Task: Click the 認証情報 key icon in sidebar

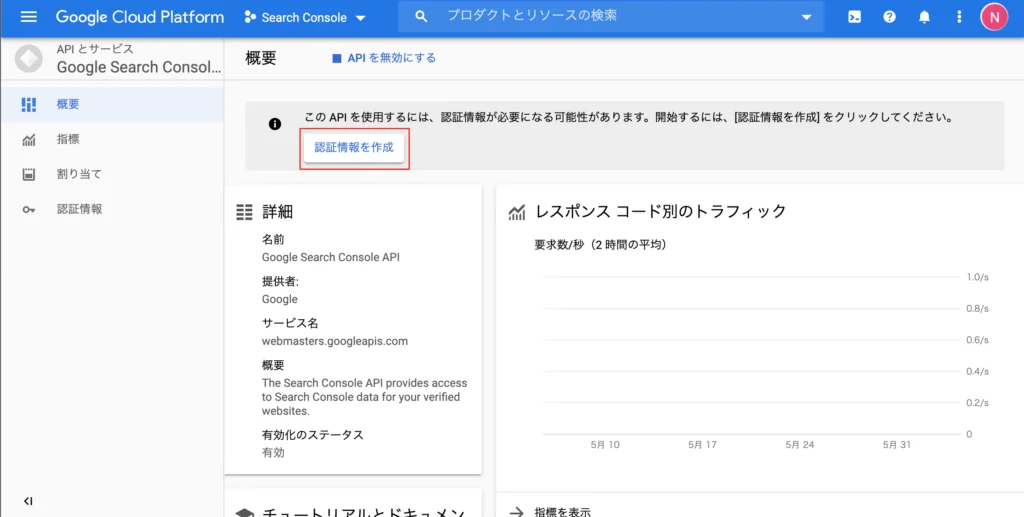Action: tap(29, 210)
